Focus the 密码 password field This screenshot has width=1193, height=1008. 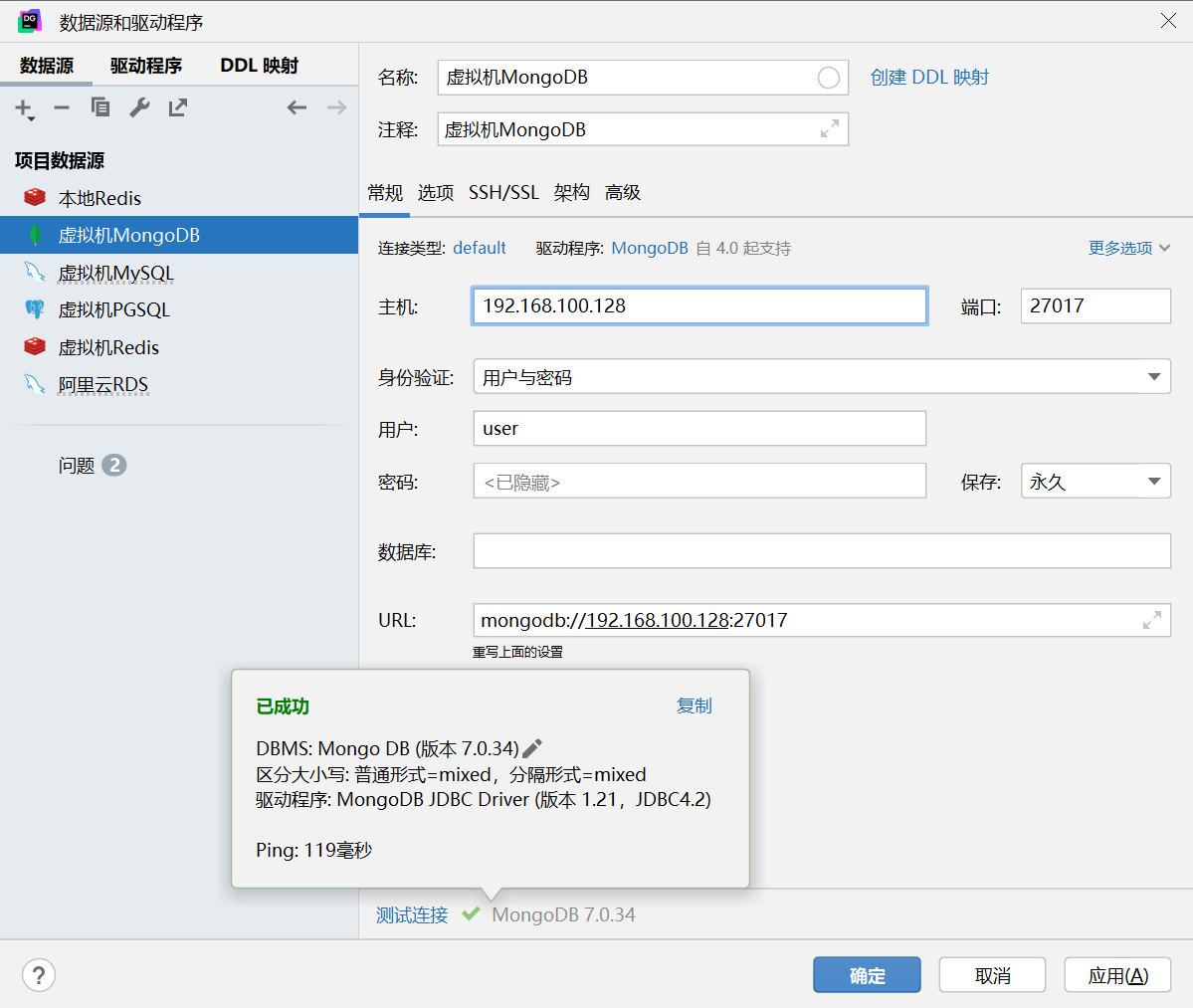tap(699, 481)
